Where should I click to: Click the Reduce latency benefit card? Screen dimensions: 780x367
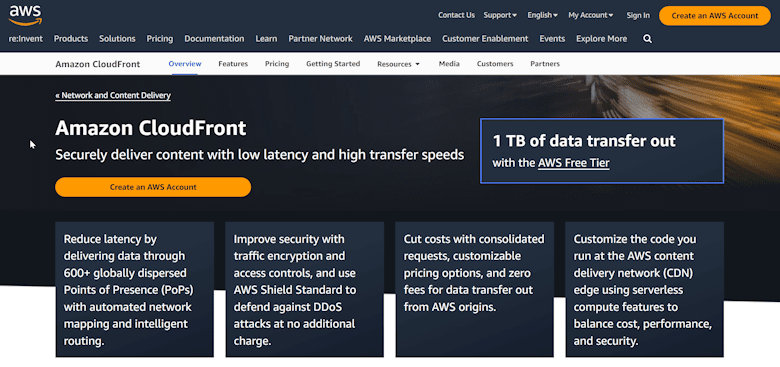click(135, 289)
